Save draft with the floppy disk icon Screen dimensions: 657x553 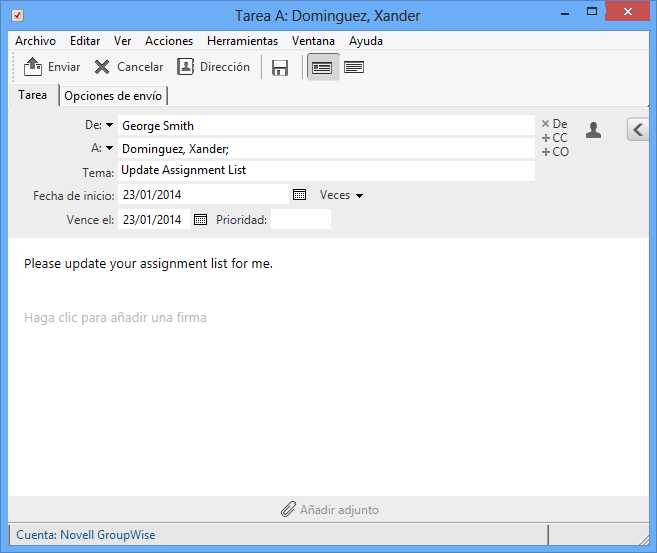pyautogui.click(x=280, y=67)
